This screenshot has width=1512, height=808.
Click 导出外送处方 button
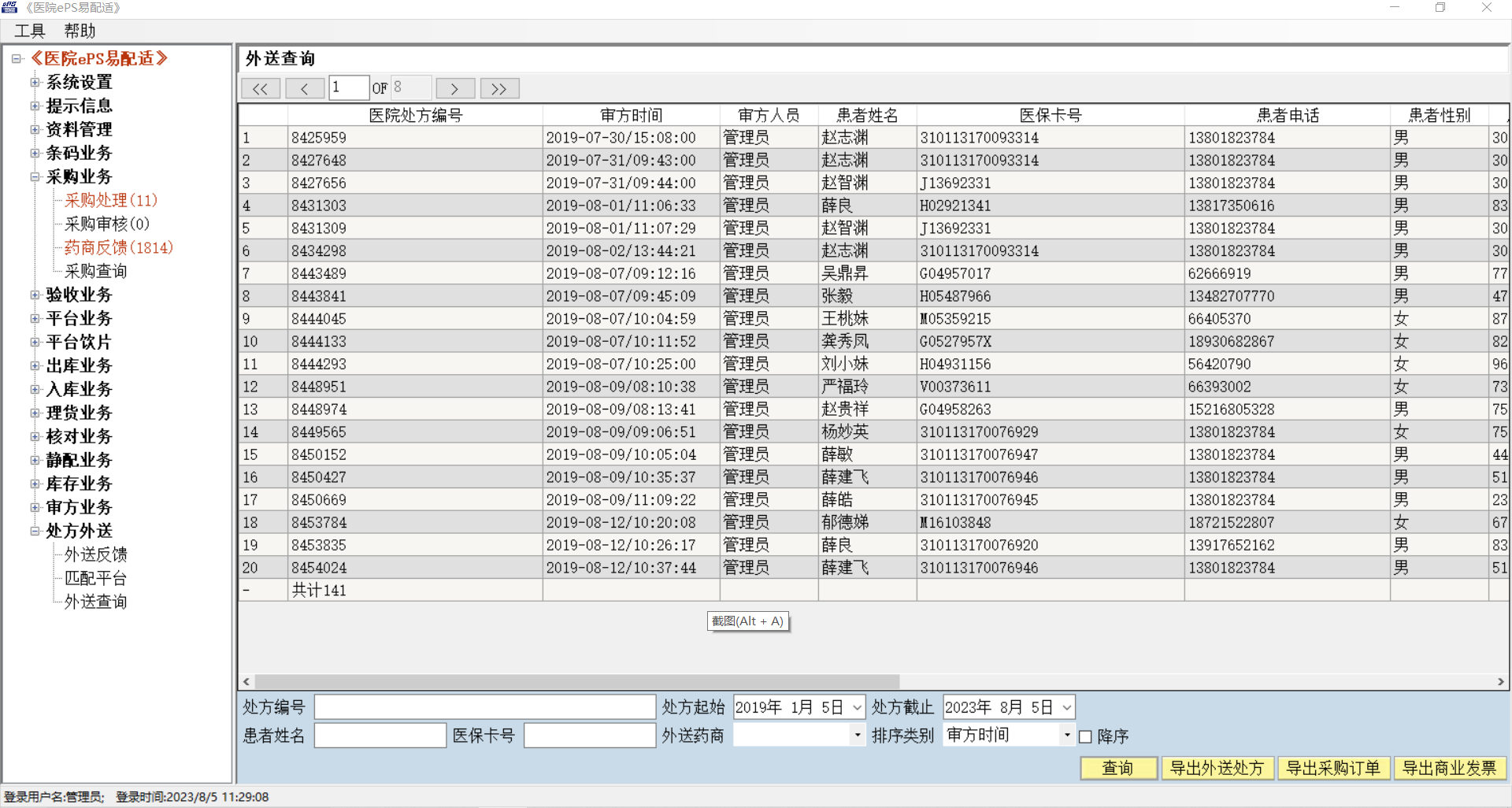coord(1217,768)
